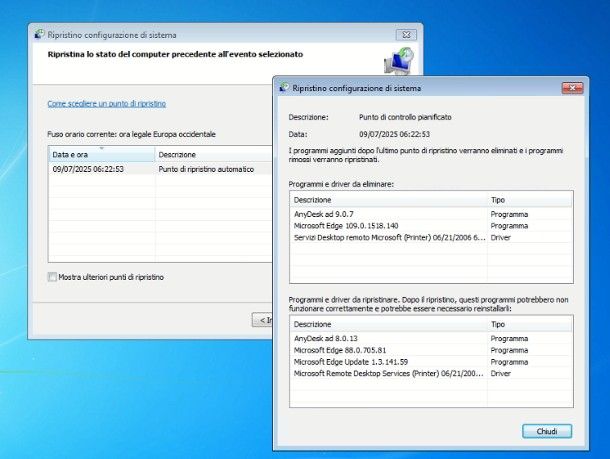
Task: Select 'Microsoft Edge 88.0.705.81' row
Action: pyautogui.click(x=431, y=350)
